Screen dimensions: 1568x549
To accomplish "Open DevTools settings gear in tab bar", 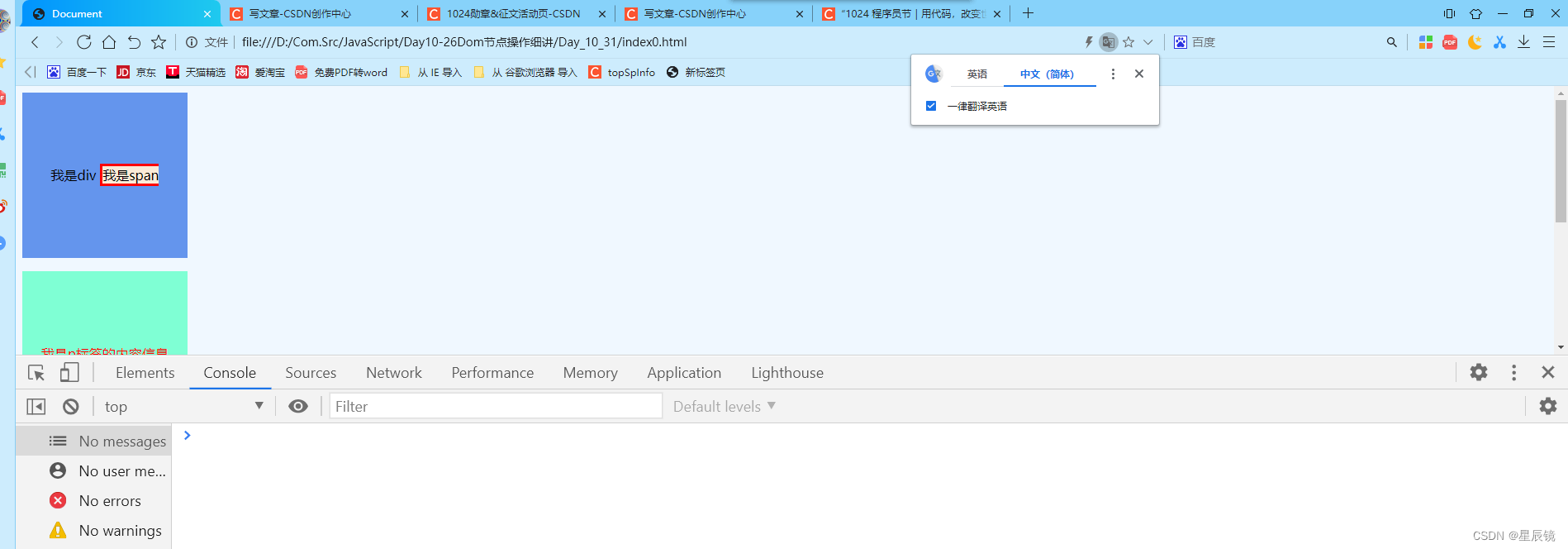I will (x=1479, y=373).
